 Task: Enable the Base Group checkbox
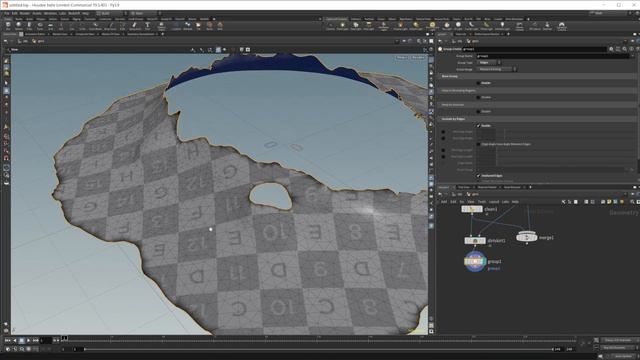click(478, 83)
